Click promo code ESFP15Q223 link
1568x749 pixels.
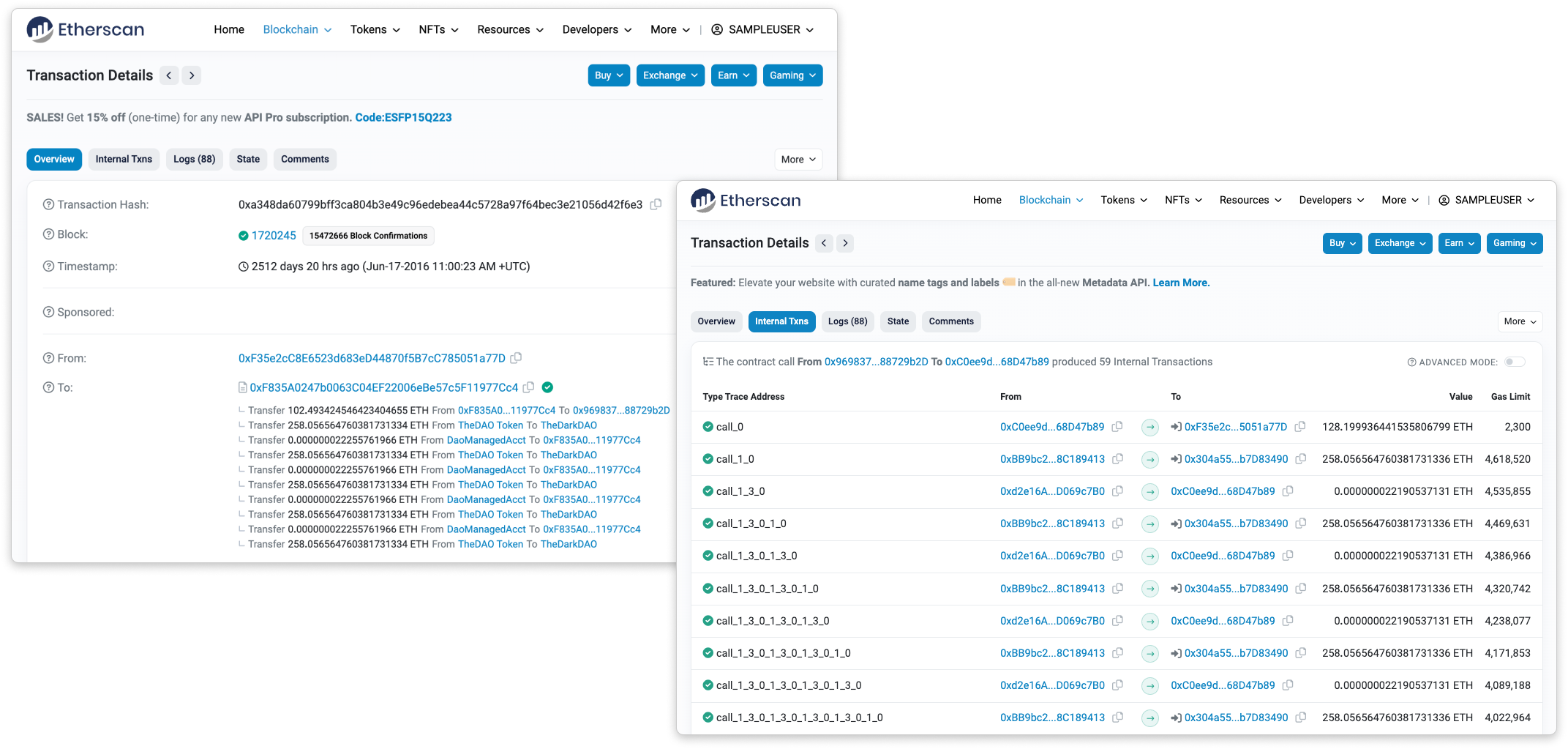(x=403, y=117)
